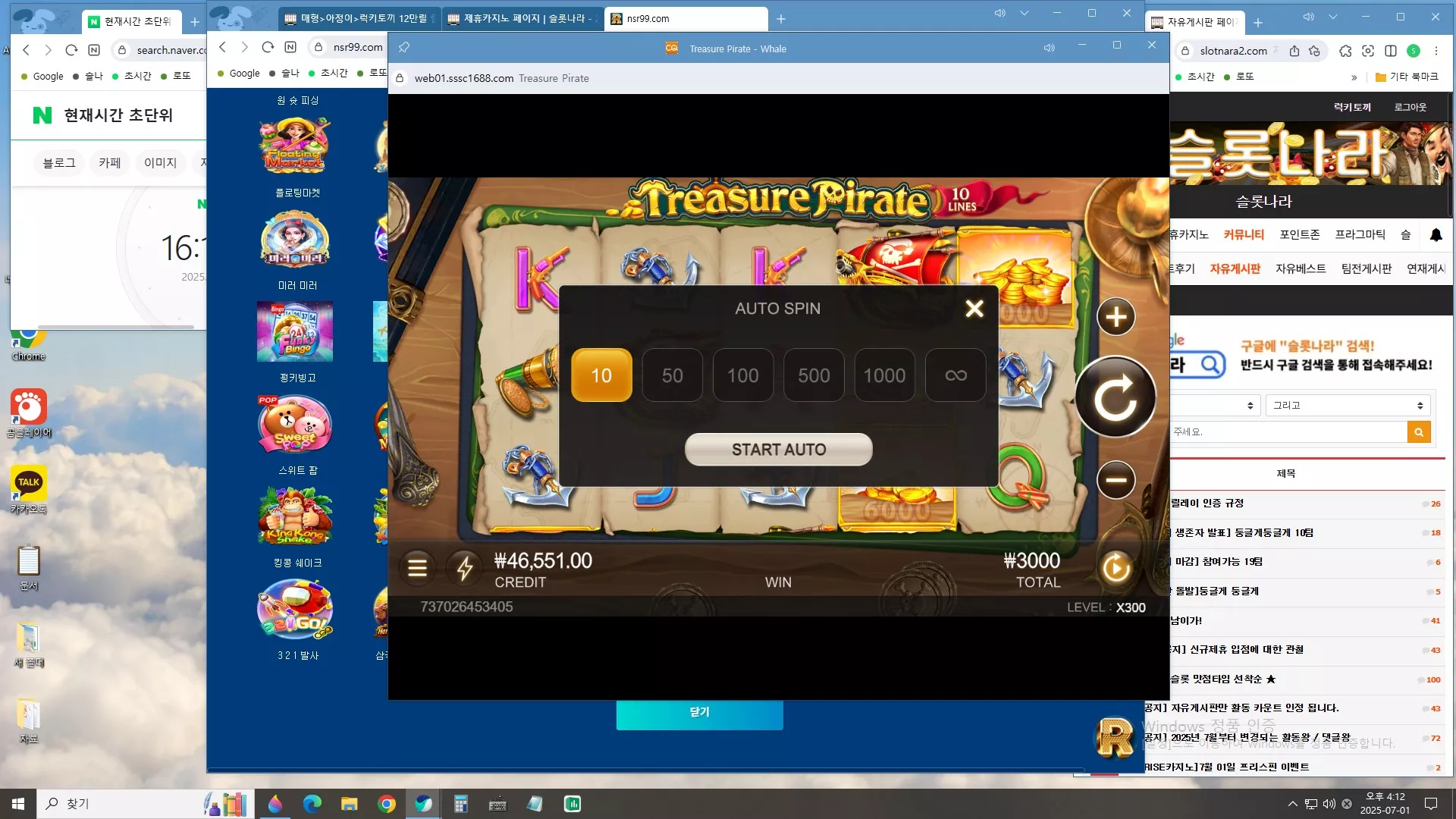This screenshot has height=819, width=1456.
Task: Open notification bell on slotnara
Action: (x=1436, y=235)
